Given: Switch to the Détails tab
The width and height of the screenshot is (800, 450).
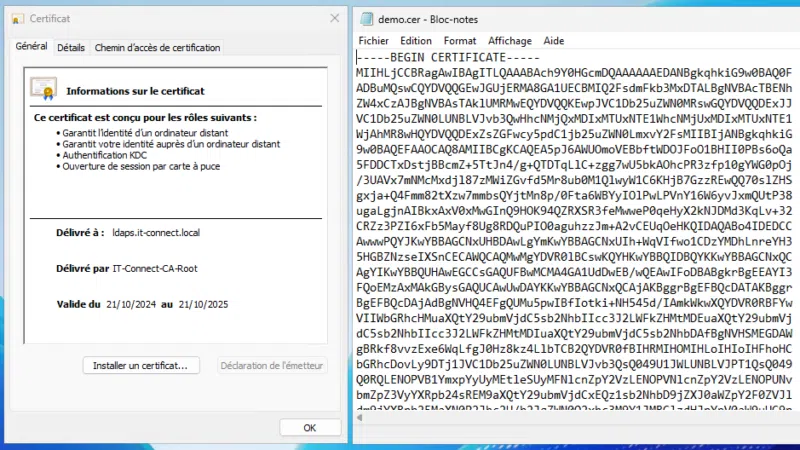Looking at the screenshot, I should coord(71,47).
